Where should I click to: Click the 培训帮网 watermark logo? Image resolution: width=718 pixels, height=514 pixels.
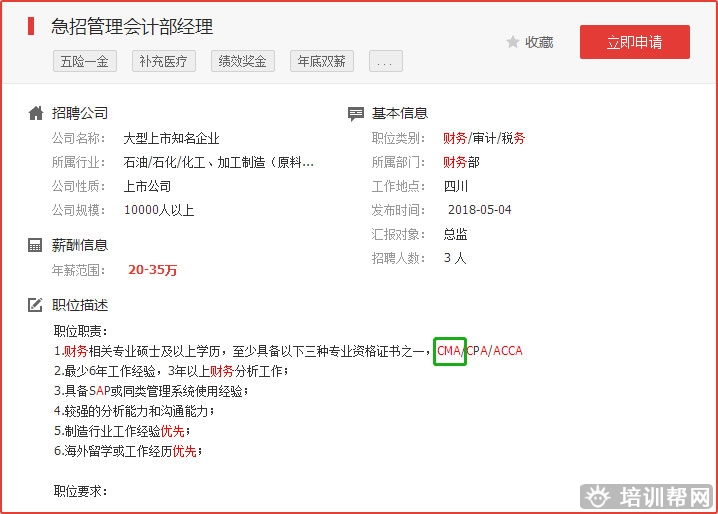648,496
